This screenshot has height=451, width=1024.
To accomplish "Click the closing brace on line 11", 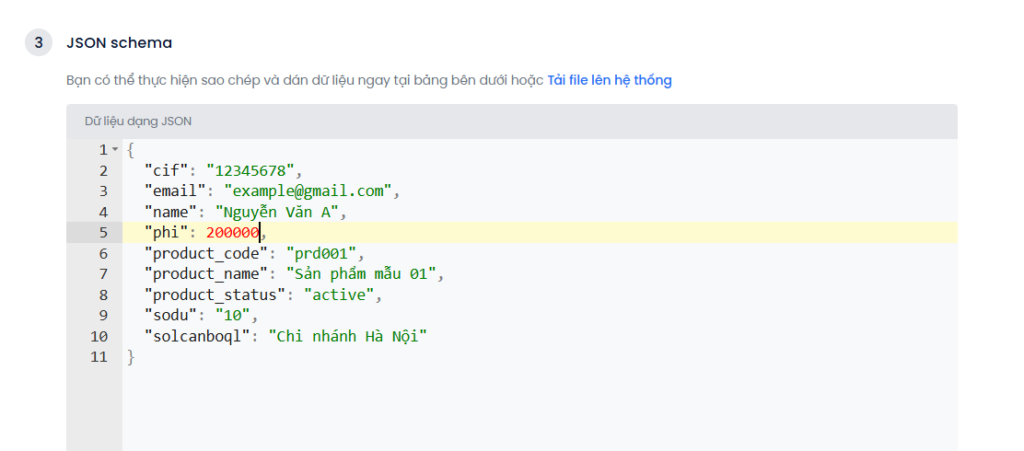I will tap(131, 358).
